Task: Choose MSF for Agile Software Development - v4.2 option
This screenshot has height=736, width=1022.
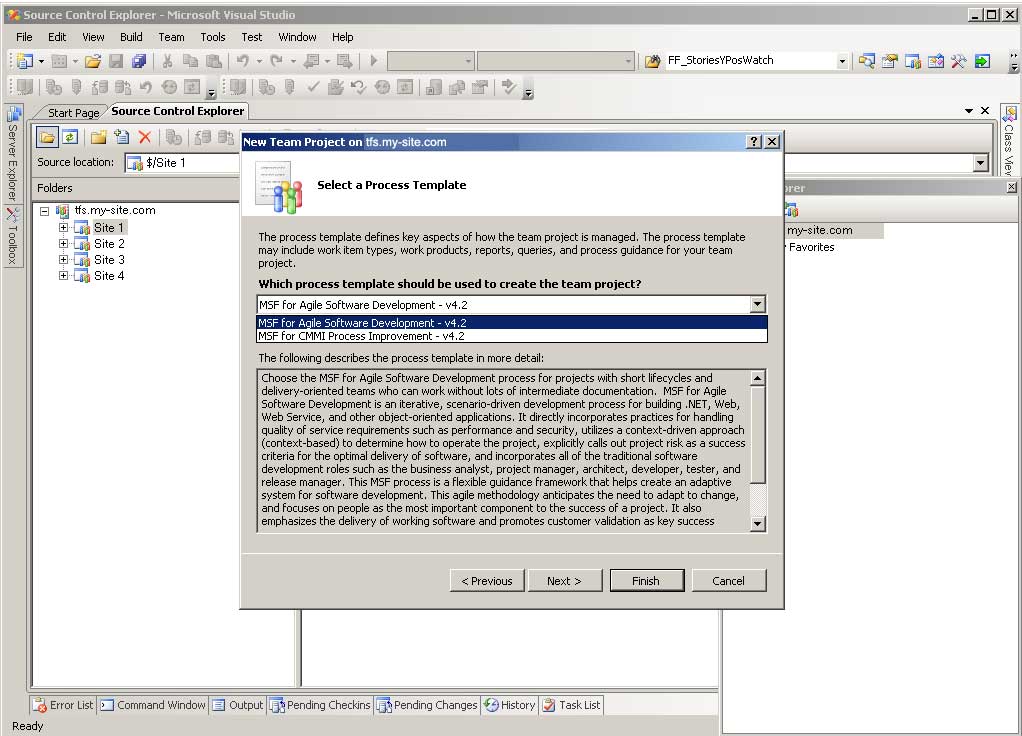Action: [x=512, y=323]
